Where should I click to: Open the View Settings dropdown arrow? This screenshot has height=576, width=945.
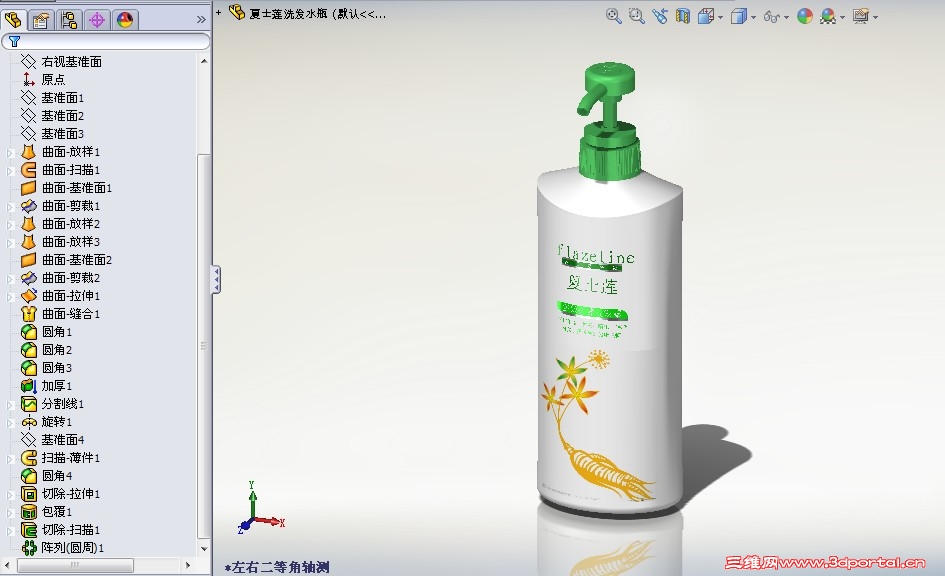click(876, 17)
